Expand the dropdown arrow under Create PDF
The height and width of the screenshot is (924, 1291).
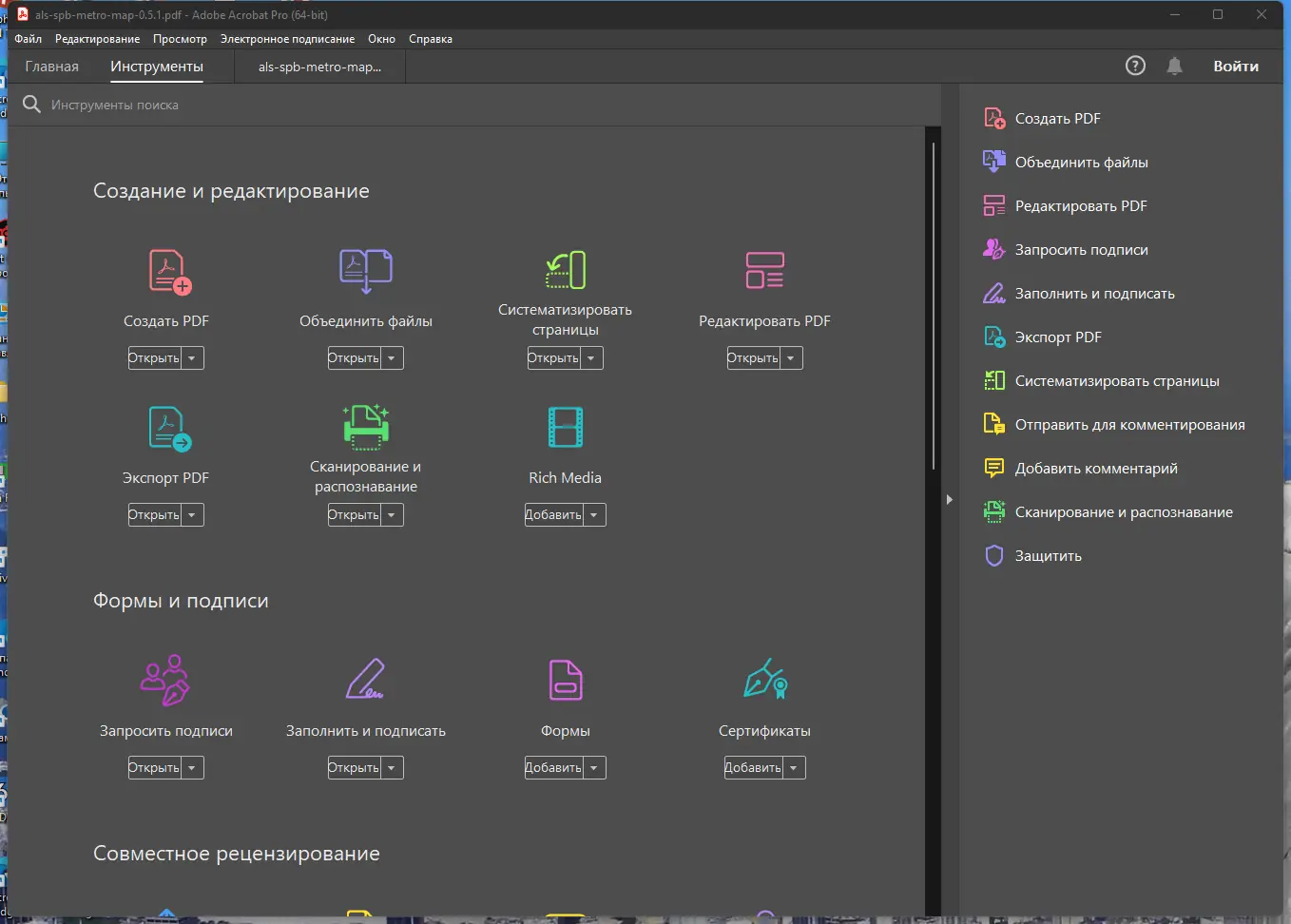tap(192, 358)
